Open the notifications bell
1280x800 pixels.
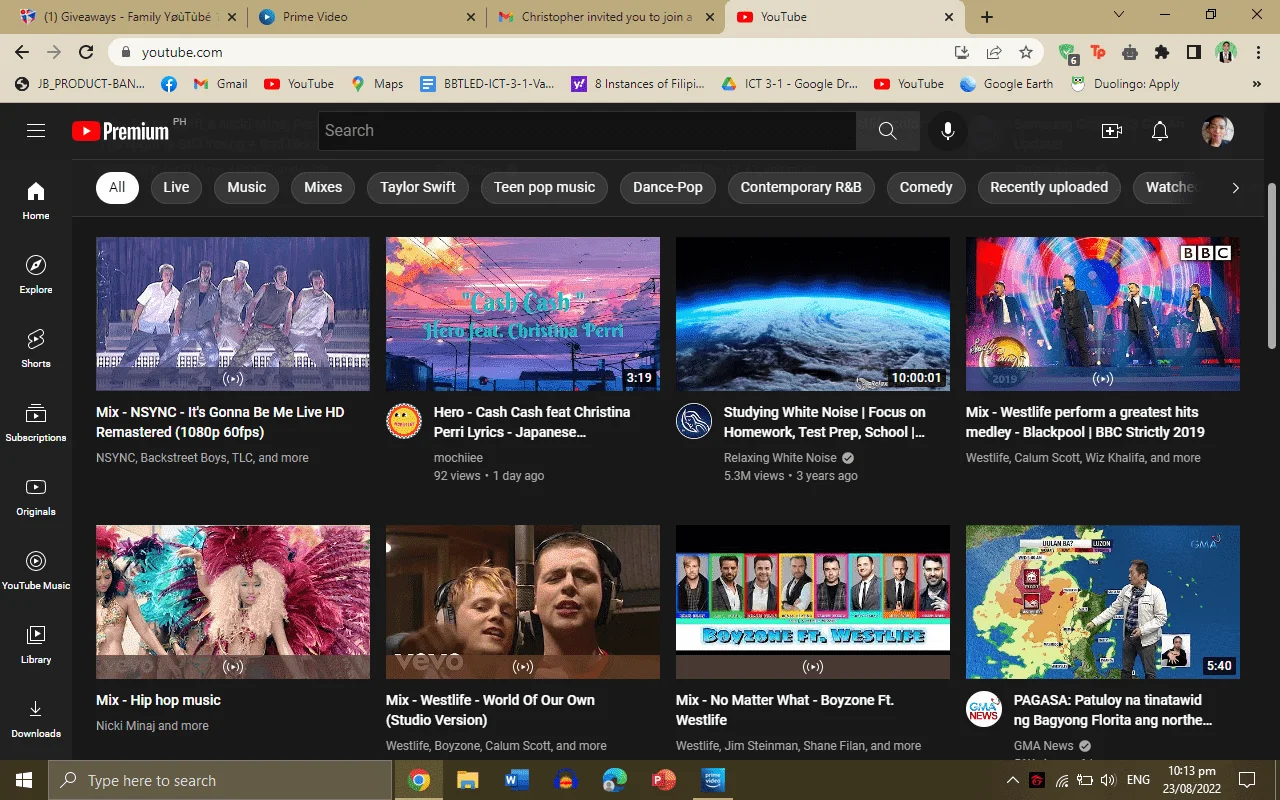click(x=1160, y=131)
